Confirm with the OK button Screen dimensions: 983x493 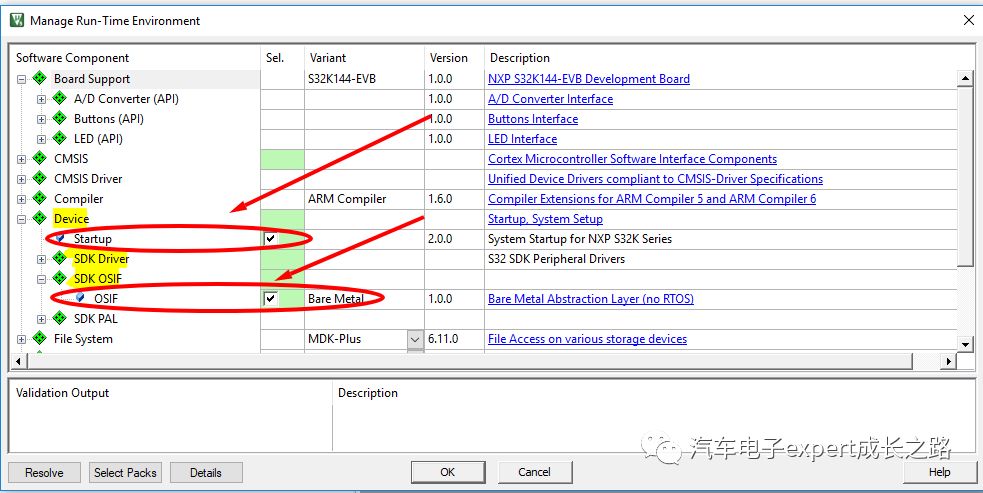pyautogui.click(x=448, y=472)
